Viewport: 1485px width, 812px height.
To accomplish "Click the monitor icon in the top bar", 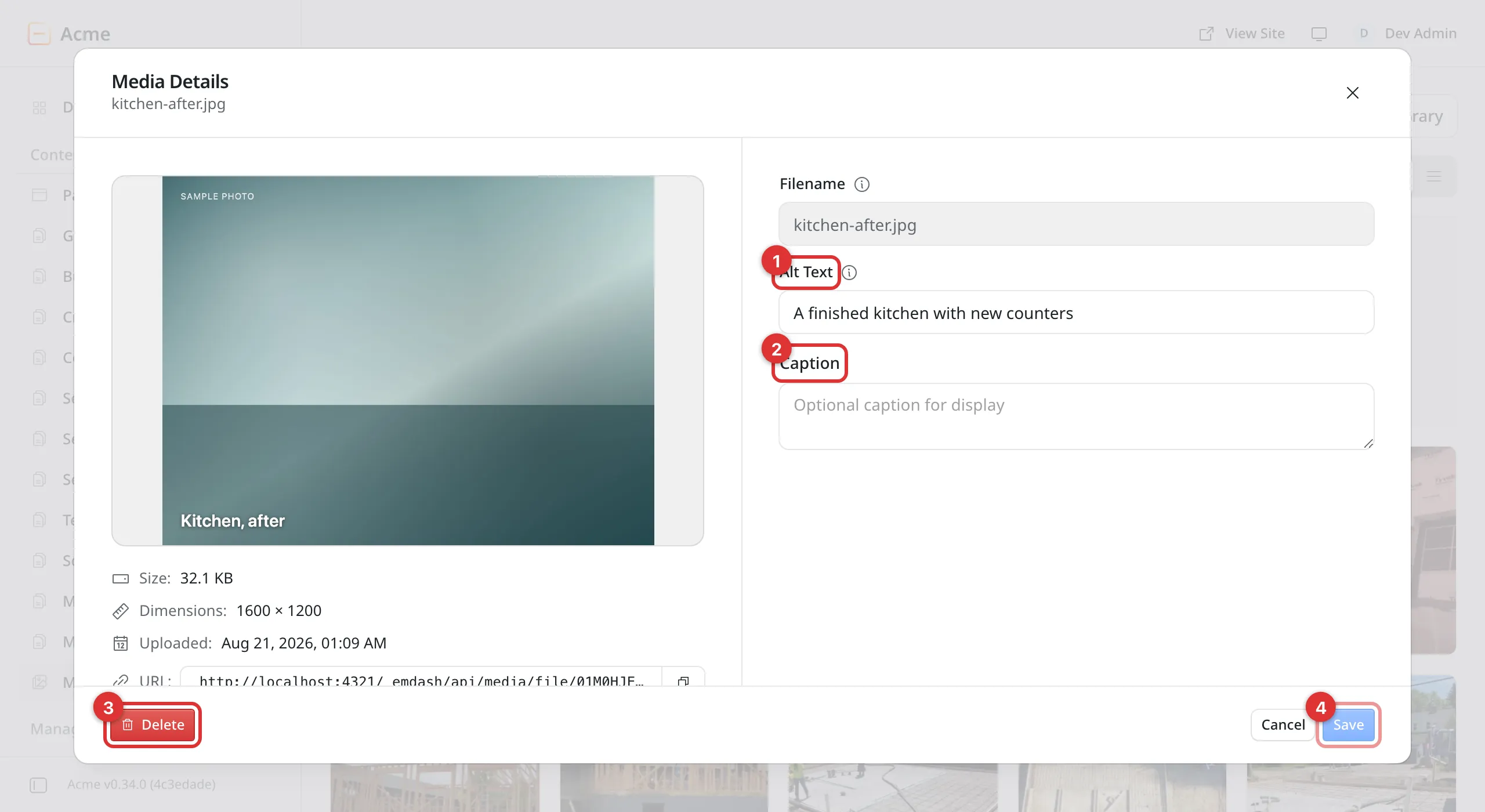I will pos(1319,34).
